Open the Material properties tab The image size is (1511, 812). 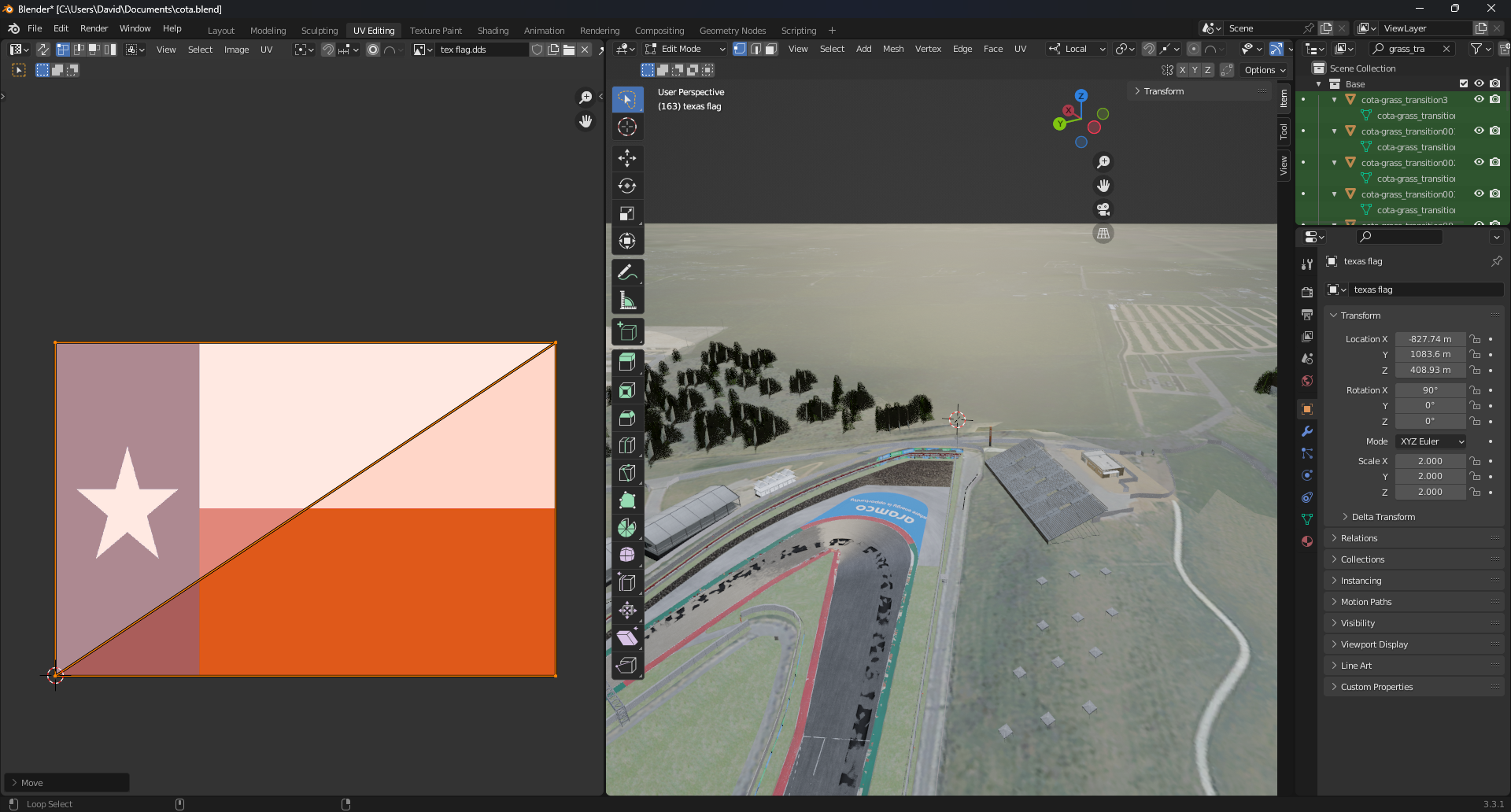coord(1307,541)
